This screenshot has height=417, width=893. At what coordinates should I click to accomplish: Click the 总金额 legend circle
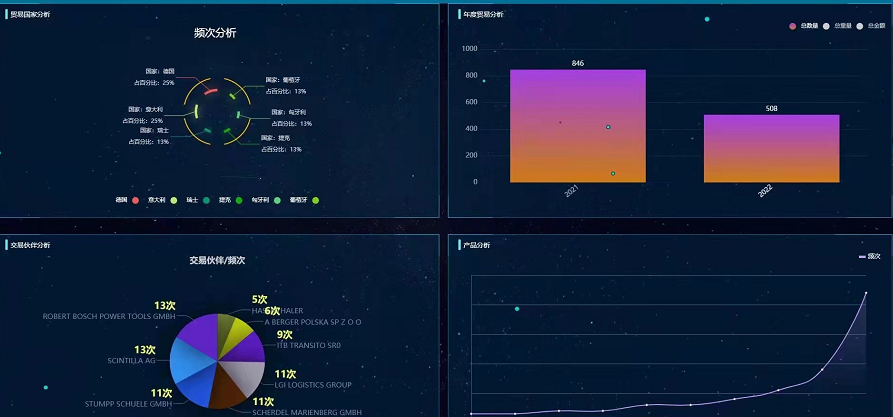pos(860,26)
